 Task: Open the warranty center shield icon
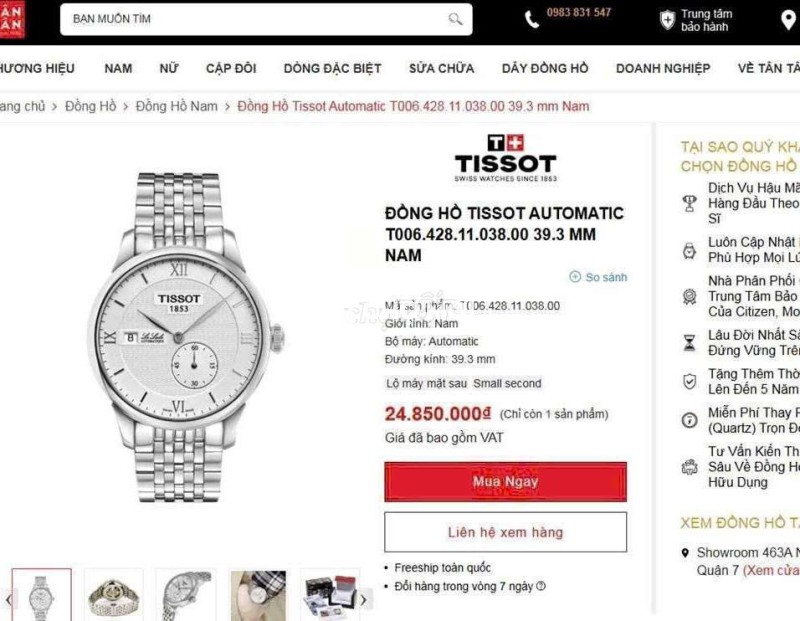667,20
